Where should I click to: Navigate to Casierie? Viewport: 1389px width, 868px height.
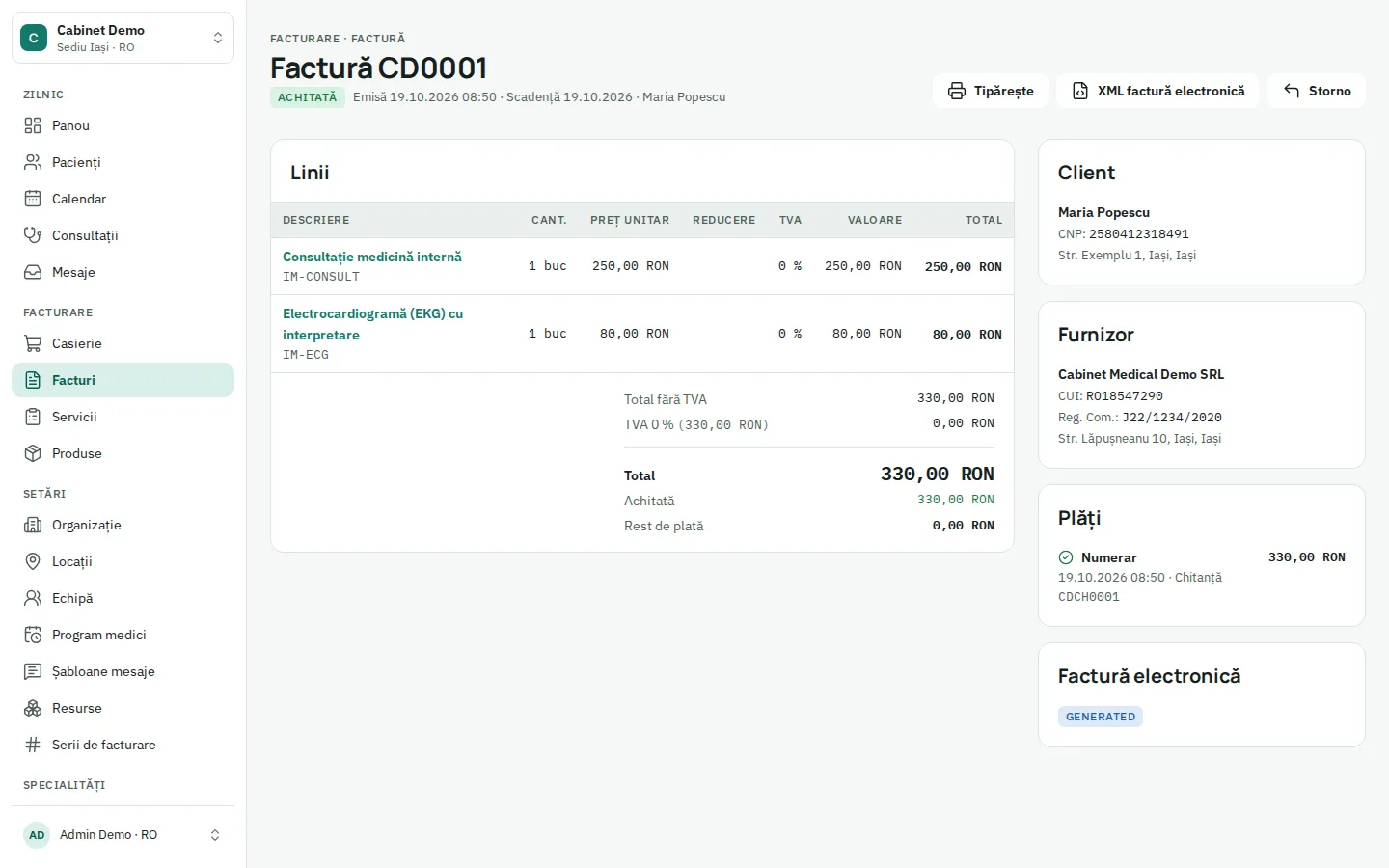[123, 343]
